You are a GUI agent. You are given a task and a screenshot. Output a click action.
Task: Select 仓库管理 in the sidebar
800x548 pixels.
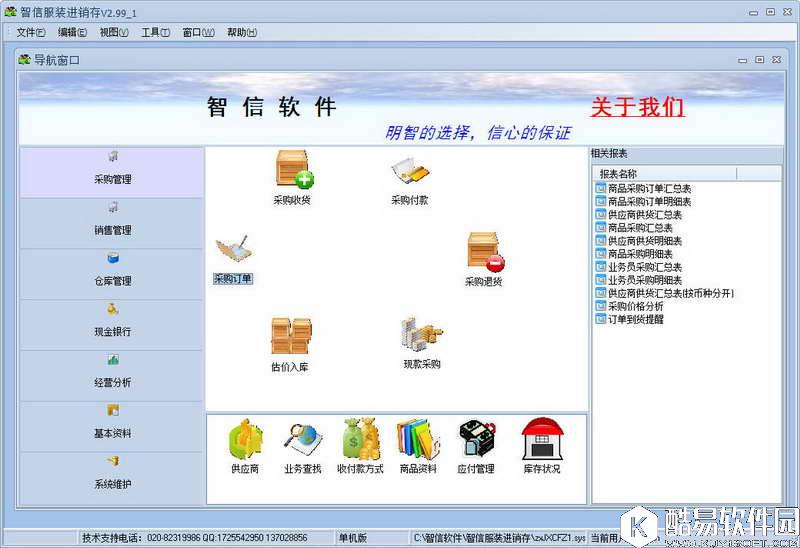[112, 274]
